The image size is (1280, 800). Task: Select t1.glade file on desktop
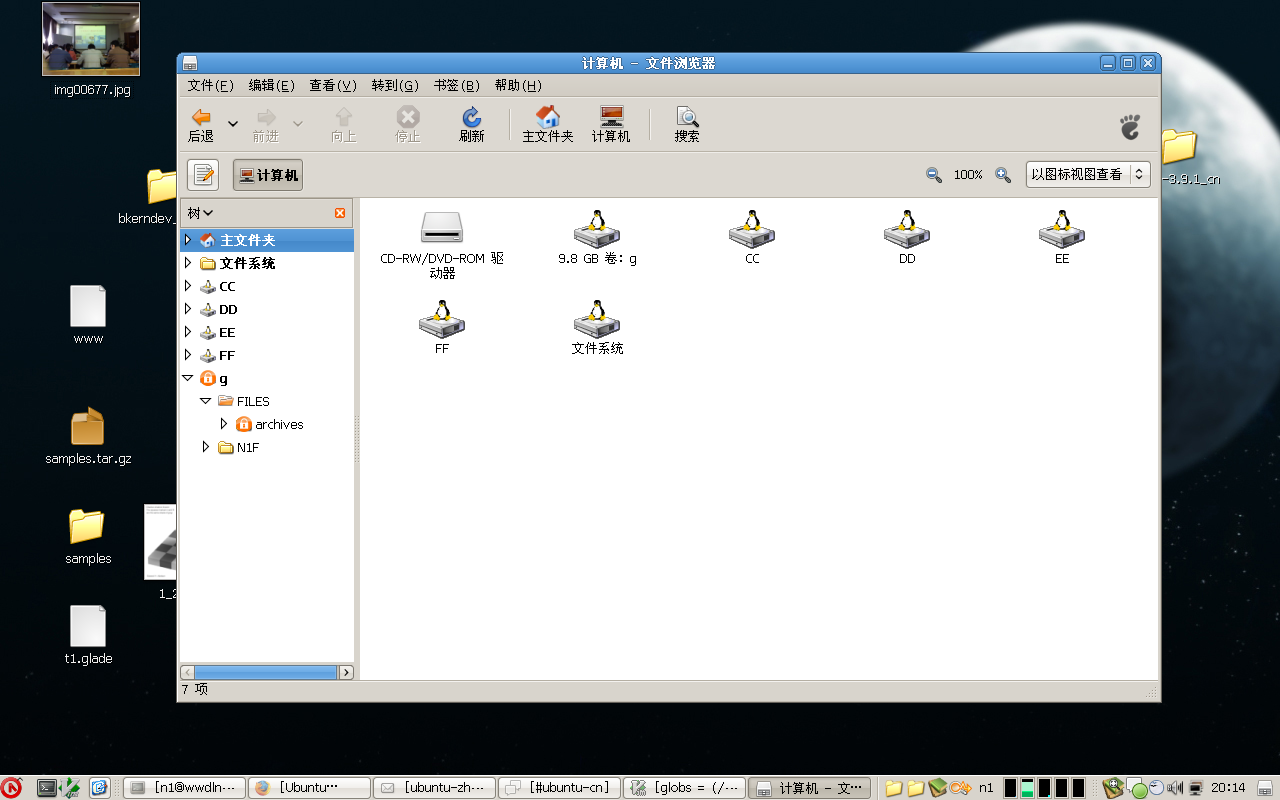coord(88,626)
